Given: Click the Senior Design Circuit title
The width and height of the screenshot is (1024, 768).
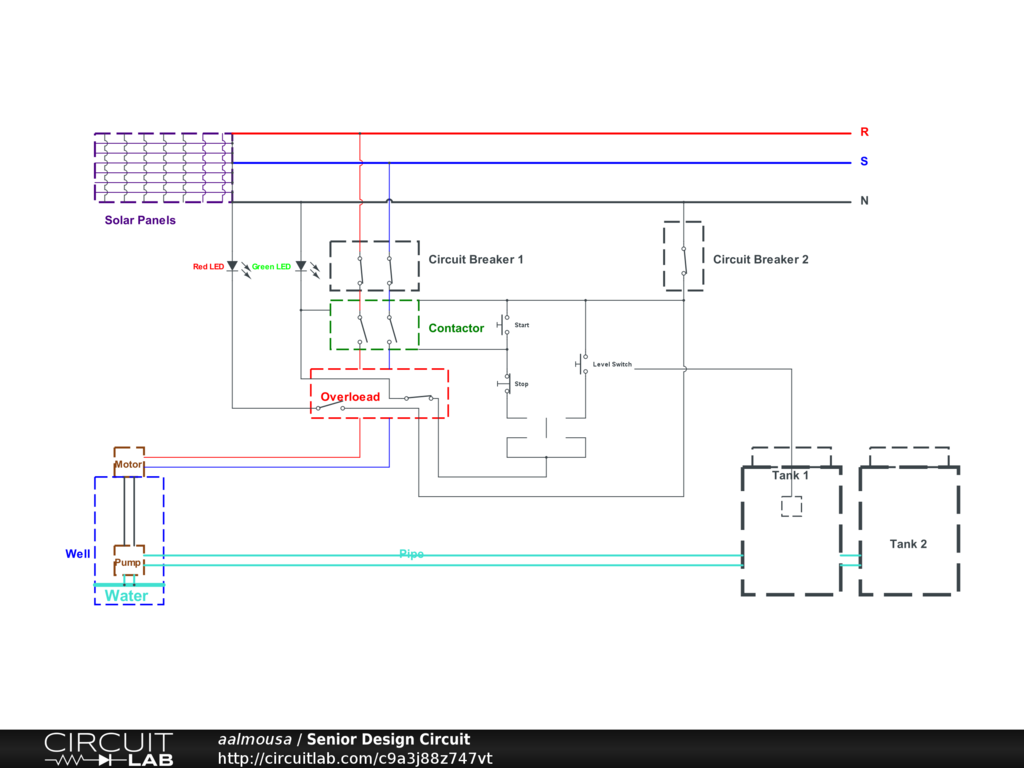Looking at the screenshot, I should coord(388,739).
